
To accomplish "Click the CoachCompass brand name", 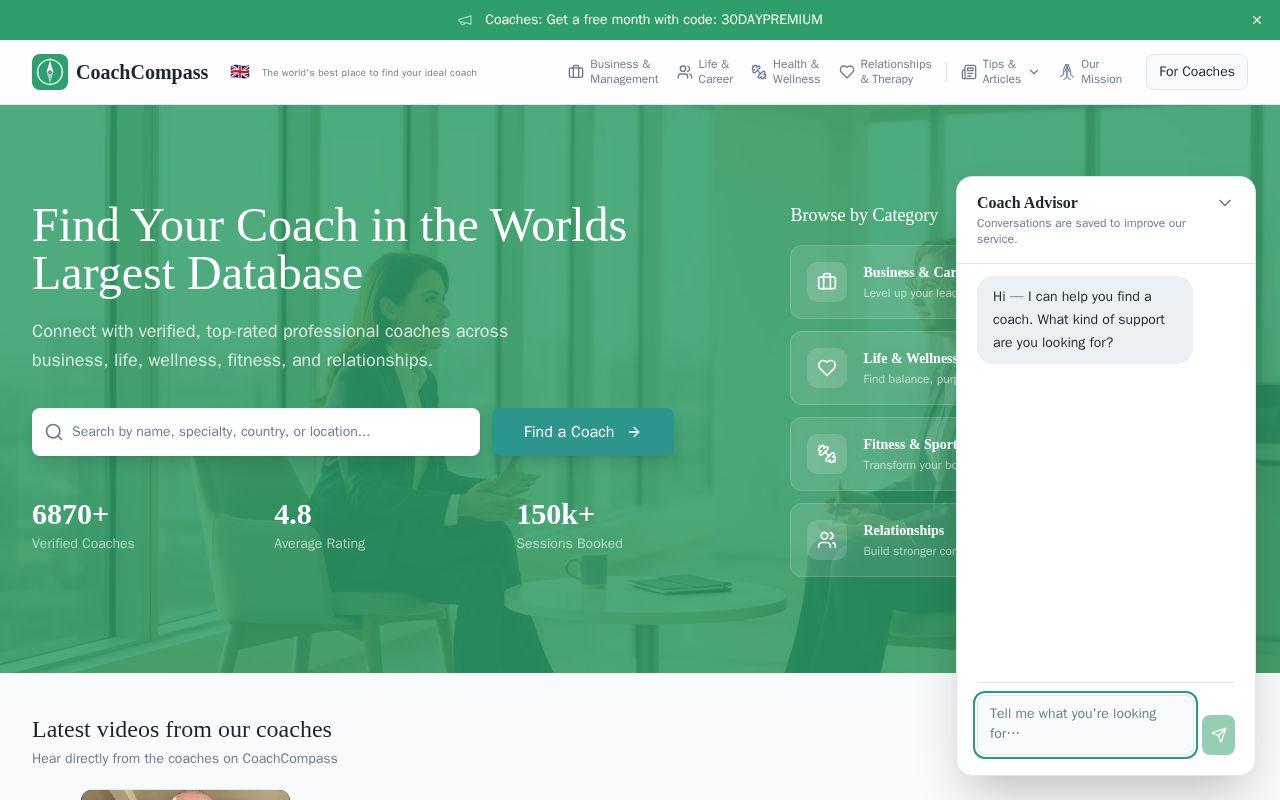I will coord(142,72).
